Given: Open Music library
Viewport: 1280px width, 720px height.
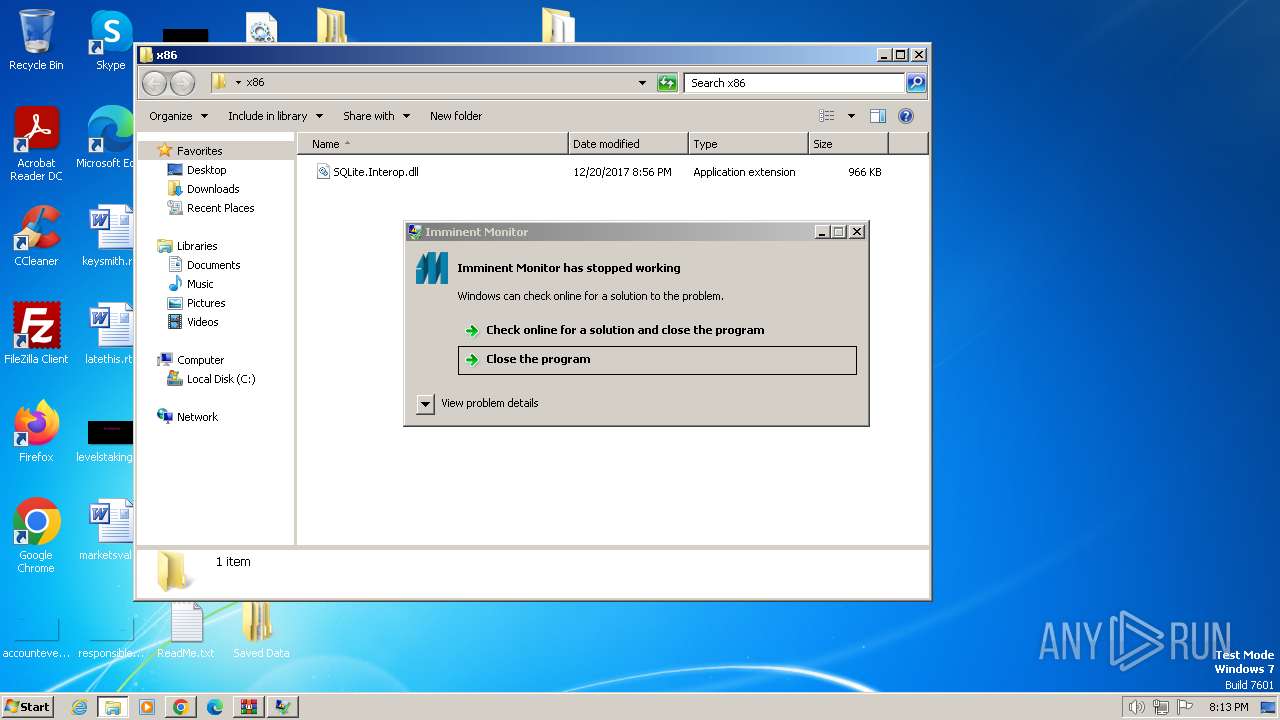Looking at the screenshot, I should click(200, 284).
